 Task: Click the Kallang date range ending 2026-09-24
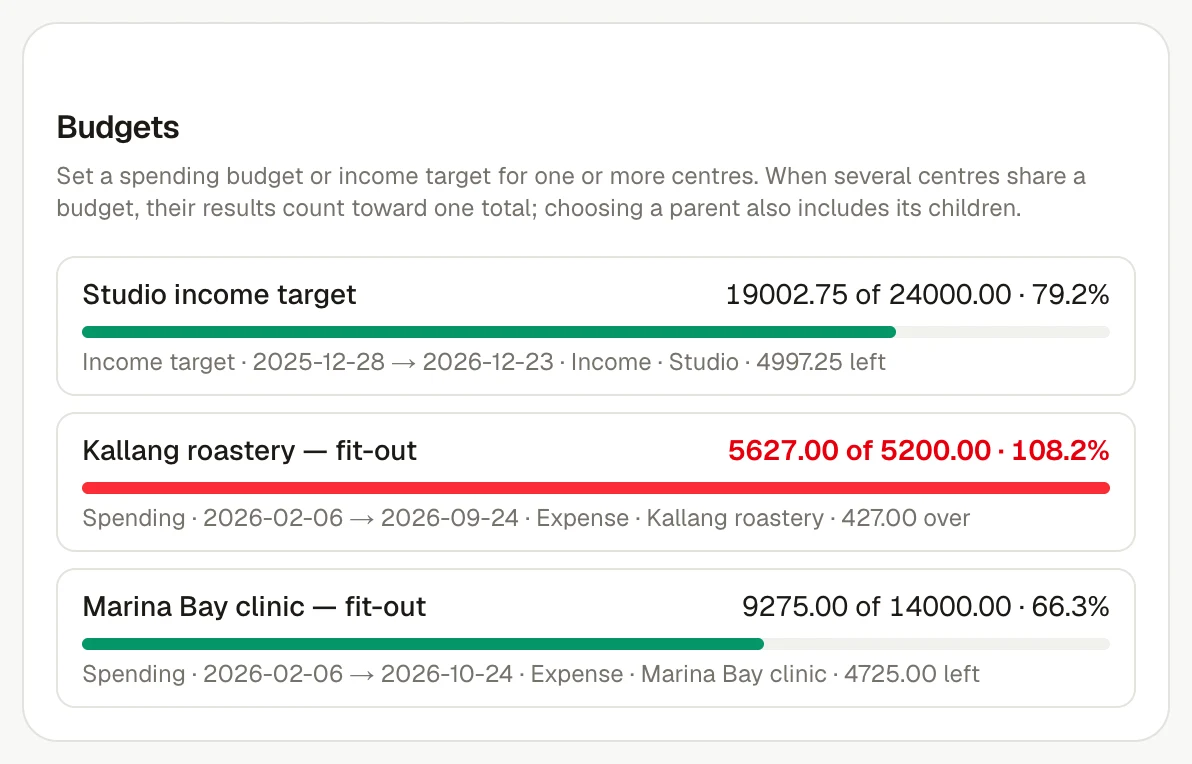(361, 518)
